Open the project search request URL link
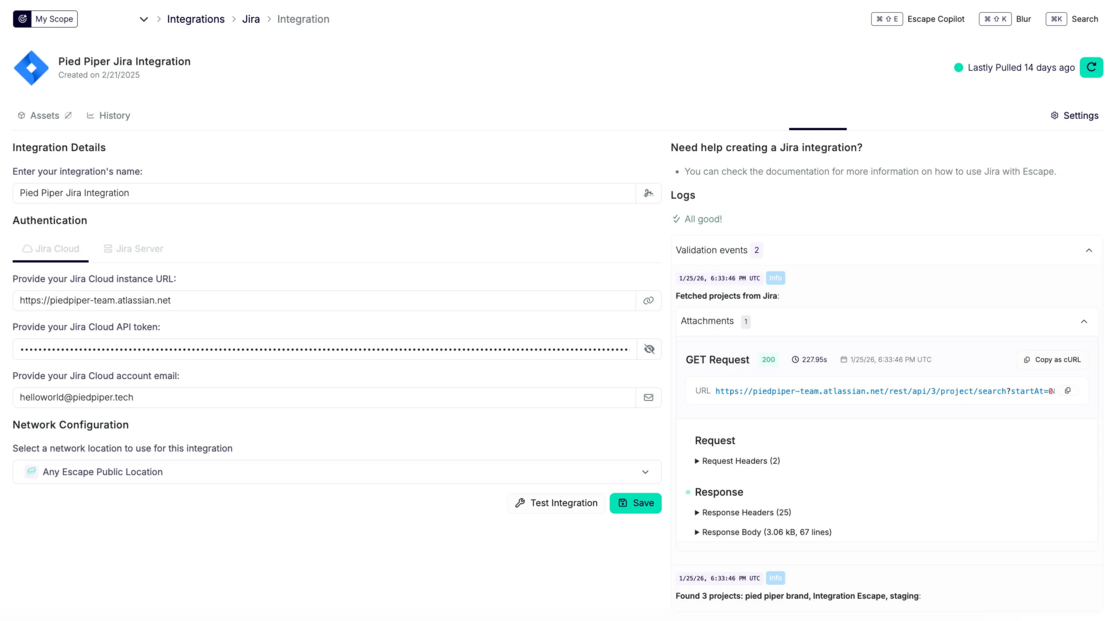This screenshot has height=621, width=1120. [x=885, y=391]
